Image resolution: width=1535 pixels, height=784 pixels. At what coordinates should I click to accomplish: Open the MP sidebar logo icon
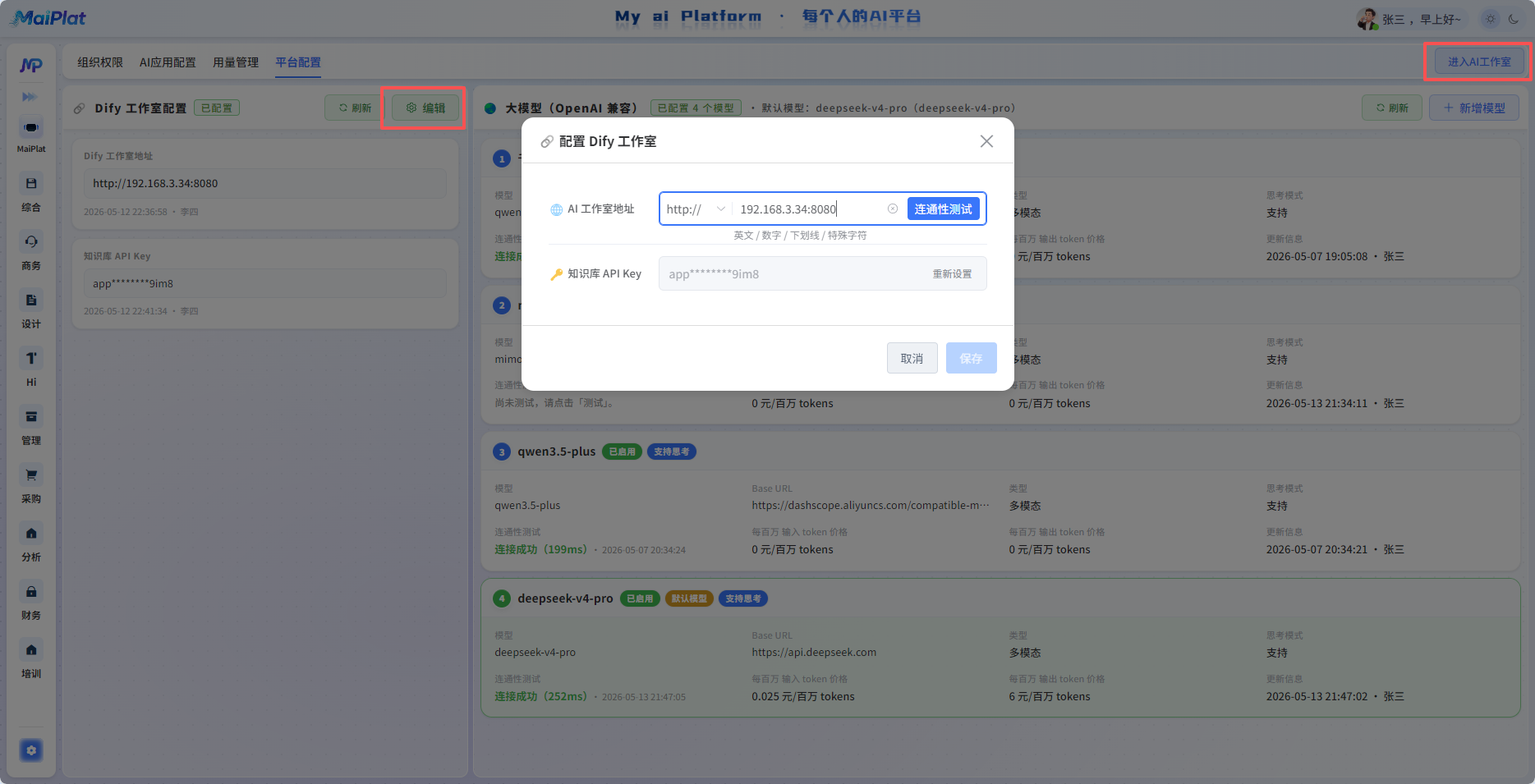pos(31,65)
